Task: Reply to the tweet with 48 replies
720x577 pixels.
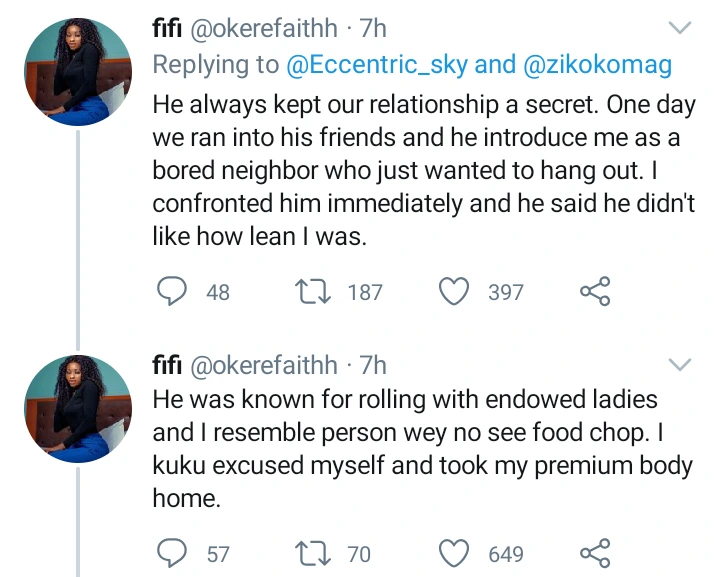Action: tap(176, 291)
